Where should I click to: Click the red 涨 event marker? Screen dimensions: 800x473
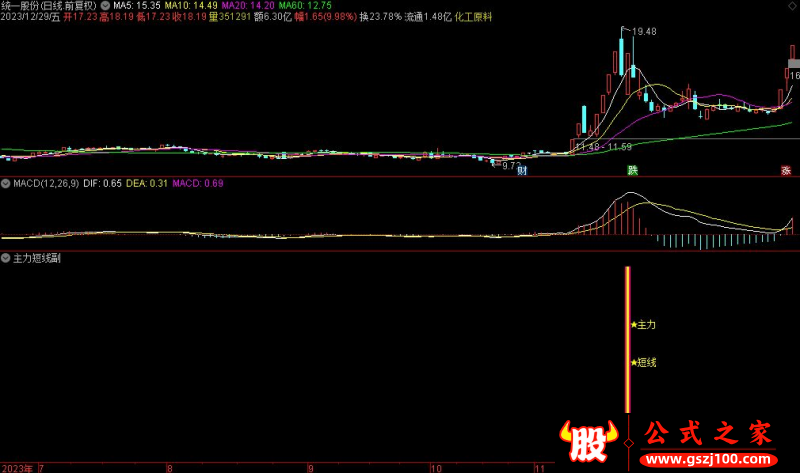pyautogui.click(x=787, y=171)
